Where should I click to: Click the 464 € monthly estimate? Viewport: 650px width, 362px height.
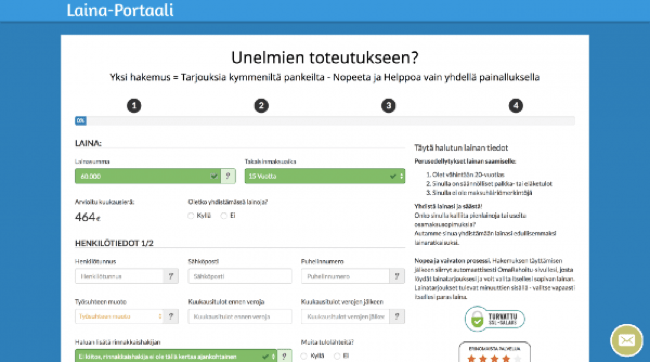(x=87, y=217)
